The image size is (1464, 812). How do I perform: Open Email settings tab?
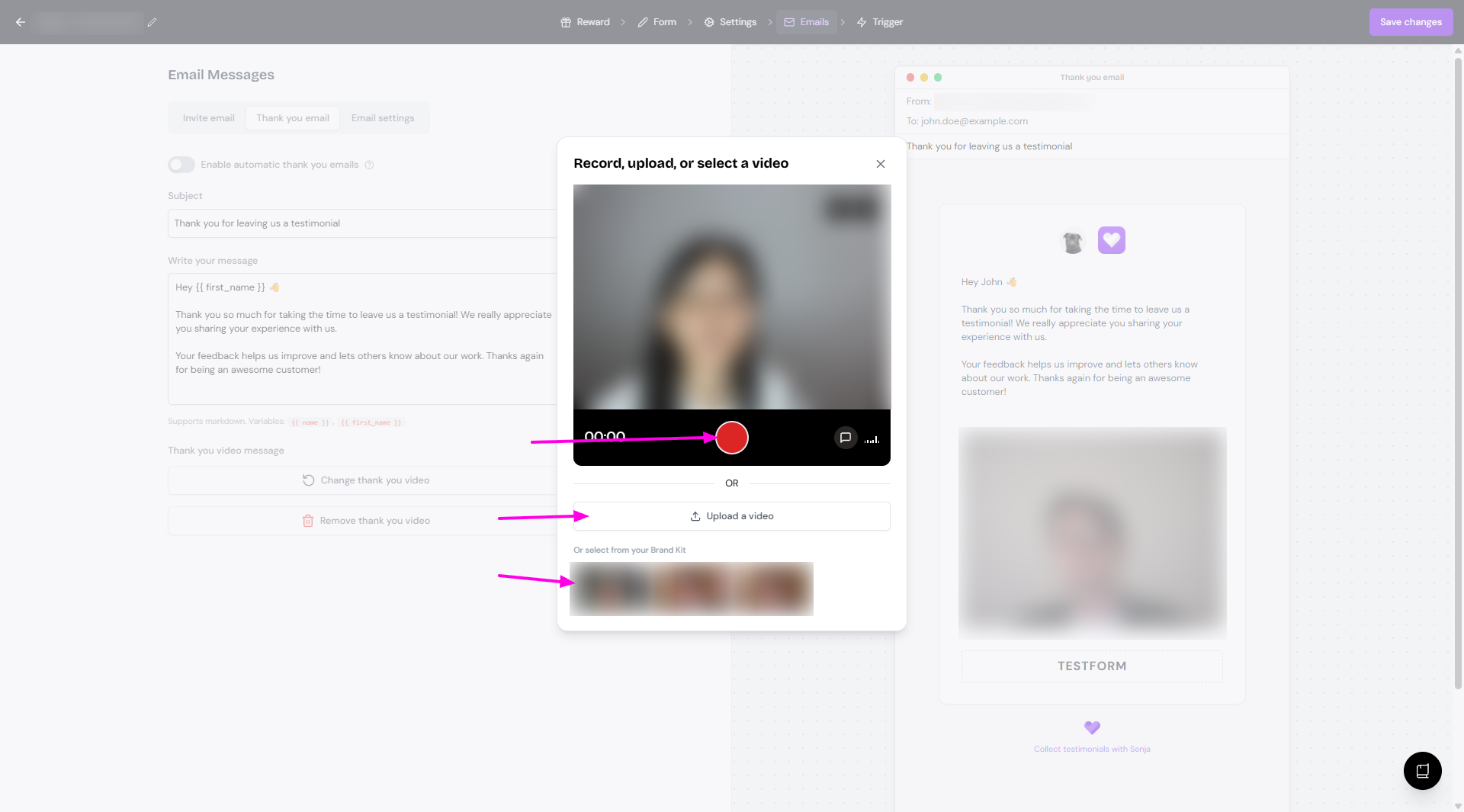click(383, 118)
